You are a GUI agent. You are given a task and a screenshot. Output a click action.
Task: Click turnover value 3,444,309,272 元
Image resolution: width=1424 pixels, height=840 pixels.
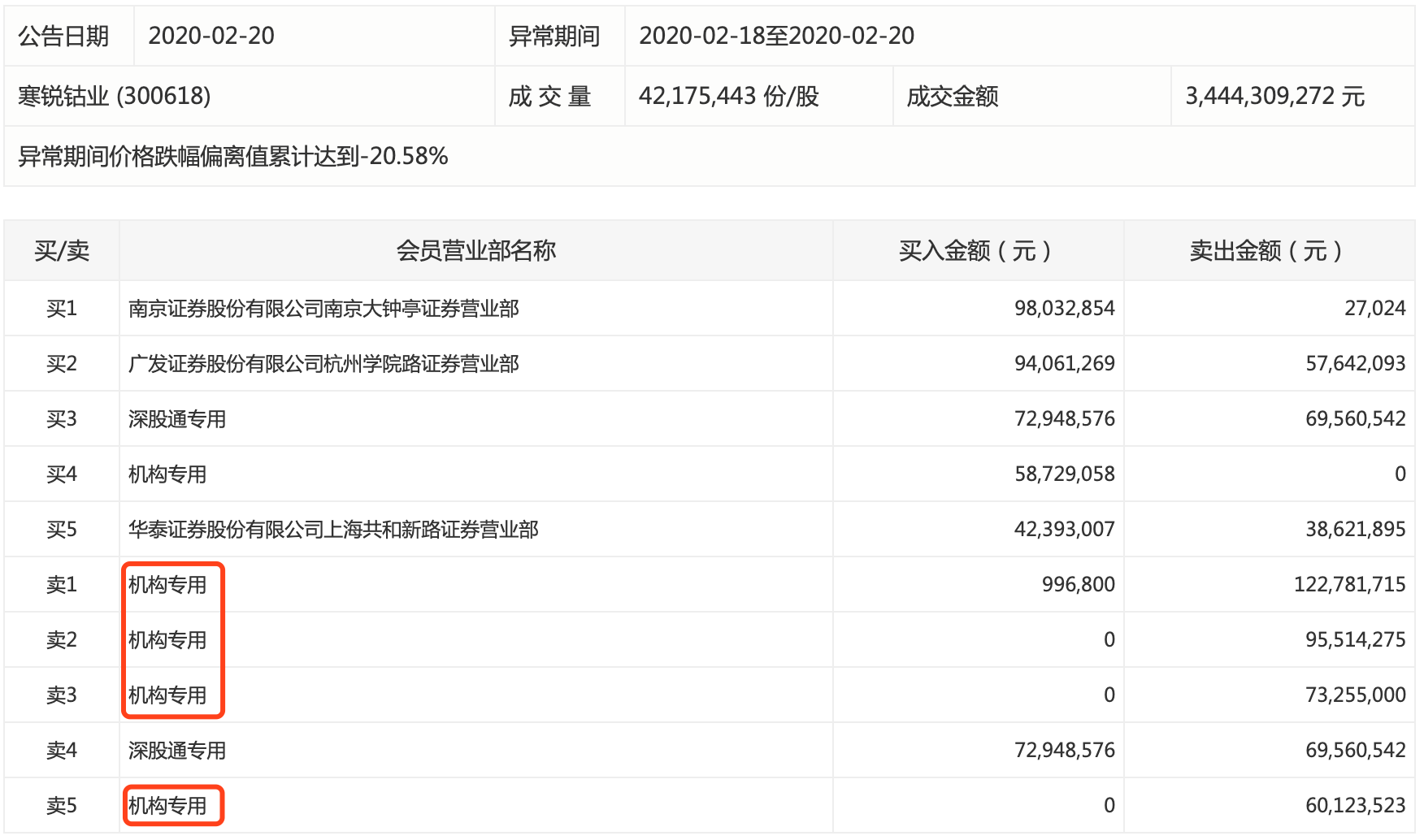click(1275, 96)
